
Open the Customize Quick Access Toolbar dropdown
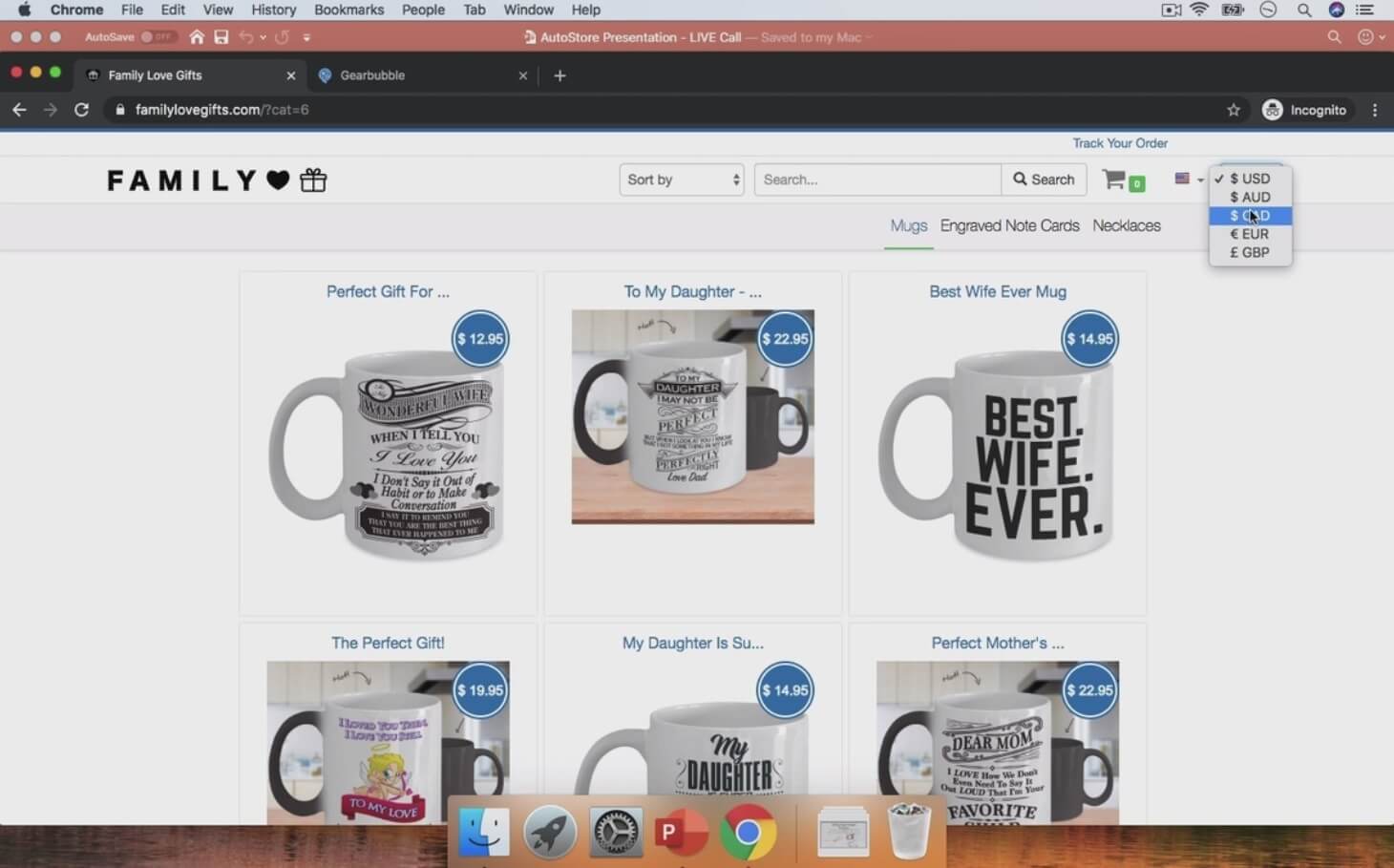tap(306, 37)
